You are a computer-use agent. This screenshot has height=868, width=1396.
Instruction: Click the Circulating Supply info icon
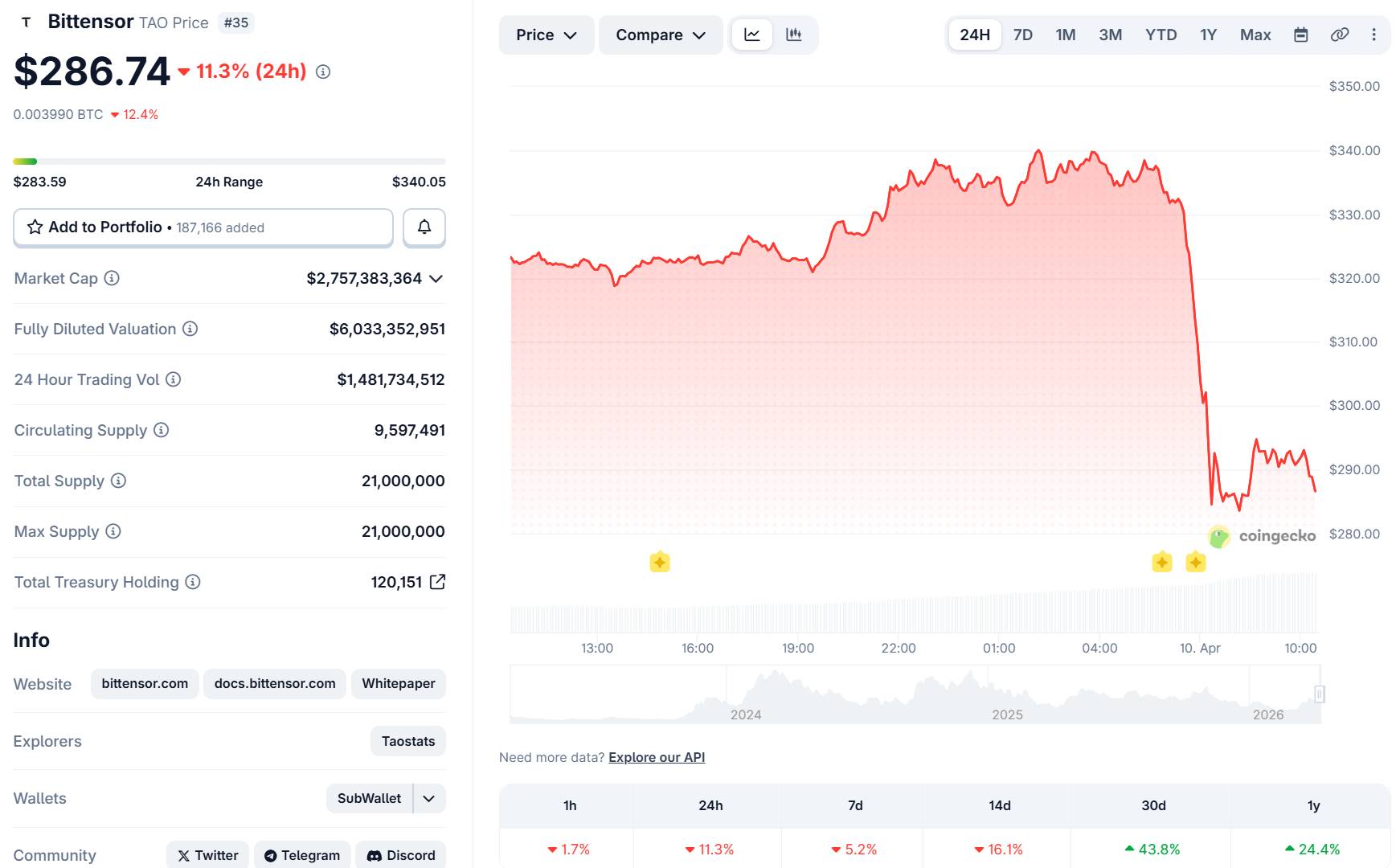tap(161, 430)
